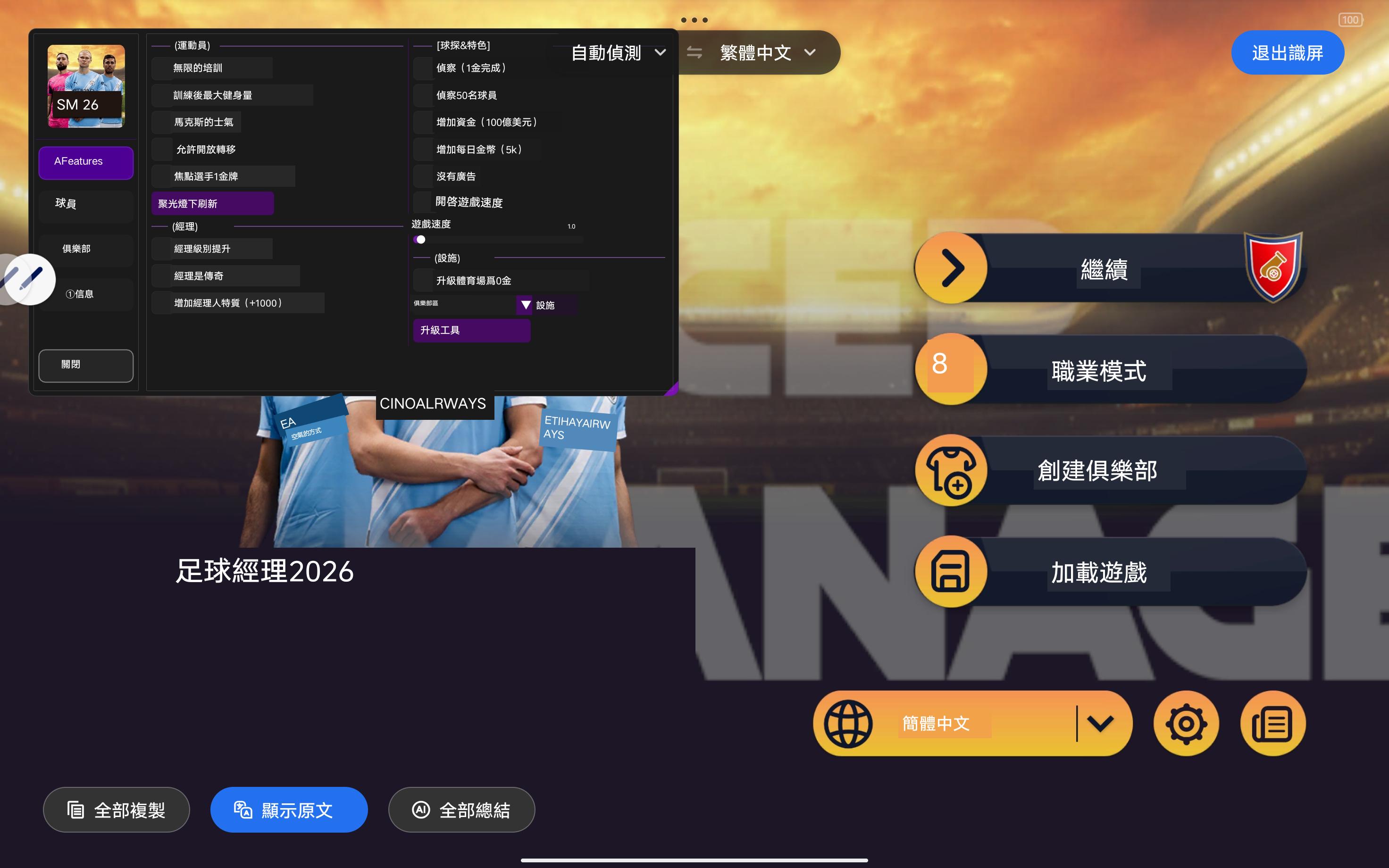
Task: Toggle the 訓練後最大健身量 option
Action: coord(162,95)
